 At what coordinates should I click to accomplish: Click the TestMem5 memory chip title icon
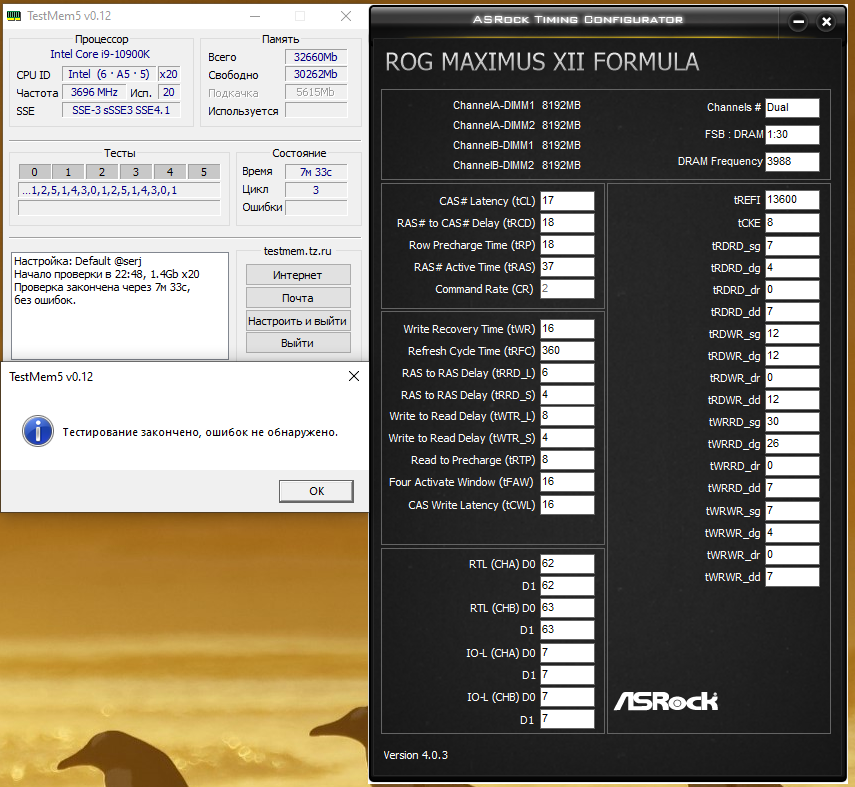(14, 16)
